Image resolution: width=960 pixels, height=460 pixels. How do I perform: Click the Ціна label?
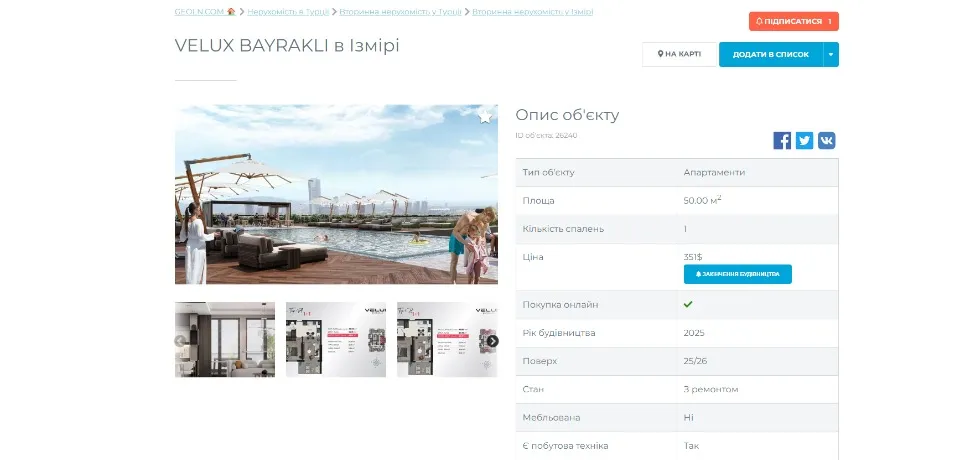point(533,257)
